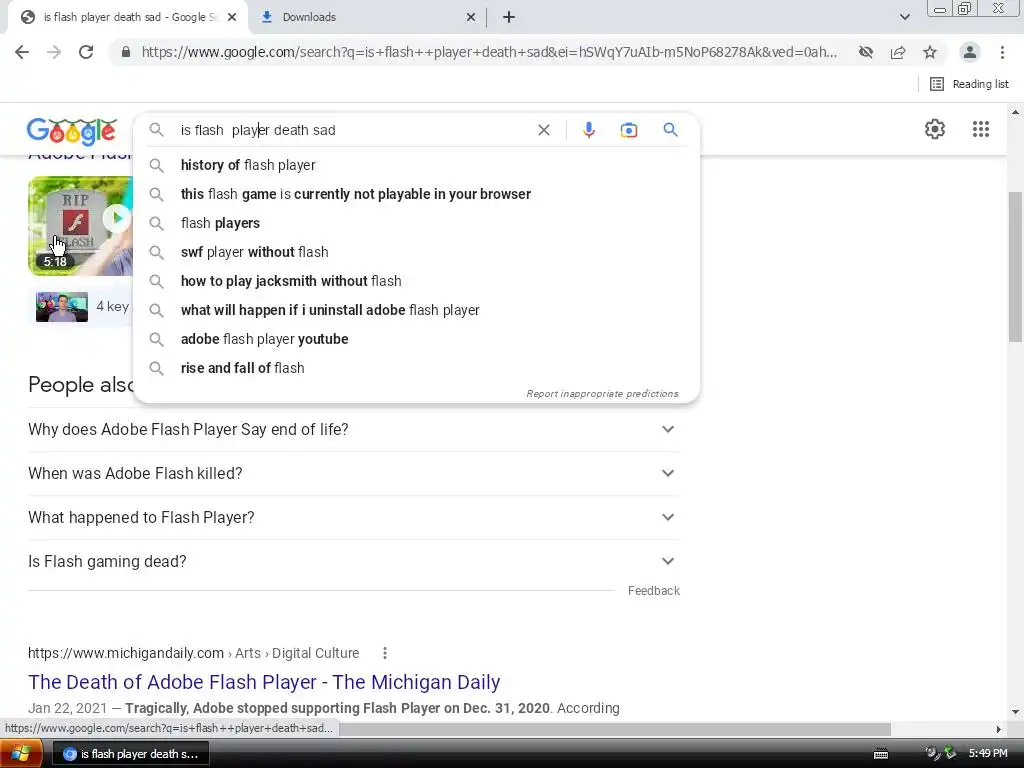The image size is (1024, 768).
Task: Start voice search with microphone
Action: pyautogui.click(x=588, y=130)
